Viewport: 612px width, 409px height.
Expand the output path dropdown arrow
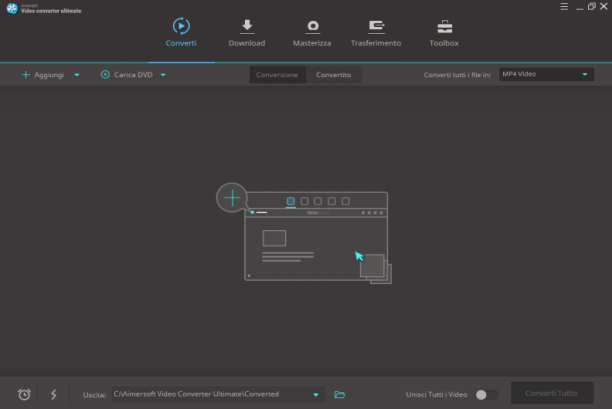pyautogui.click(x=316, y=395)
